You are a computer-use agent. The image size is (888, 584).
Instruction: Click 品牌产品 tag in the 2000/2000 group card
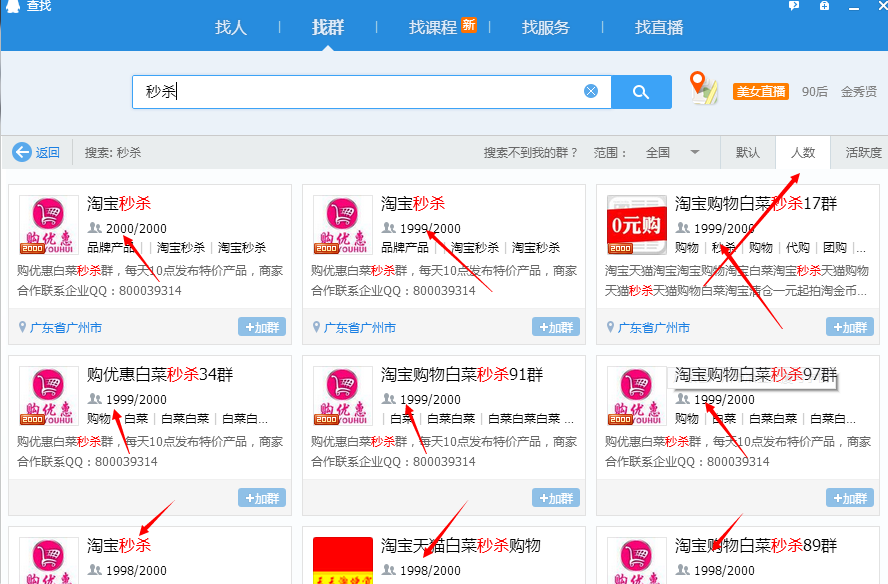pyautogui.click(x=111, y=248)
